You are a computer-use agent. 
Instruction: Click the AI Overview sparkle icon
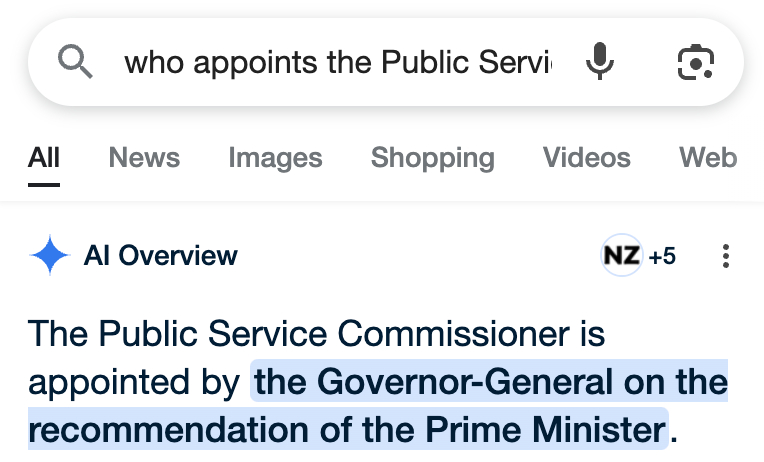49,256
